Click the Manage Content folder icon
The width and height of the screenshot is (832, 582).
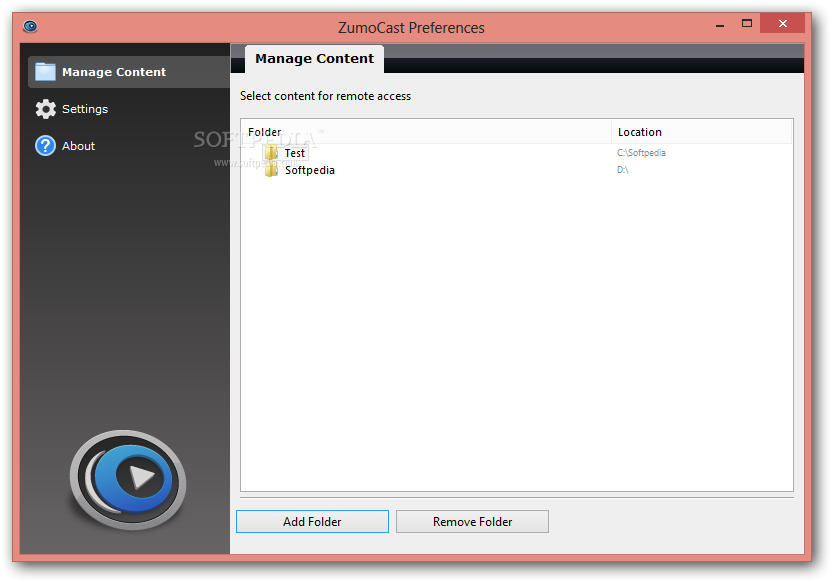[45, 72]
